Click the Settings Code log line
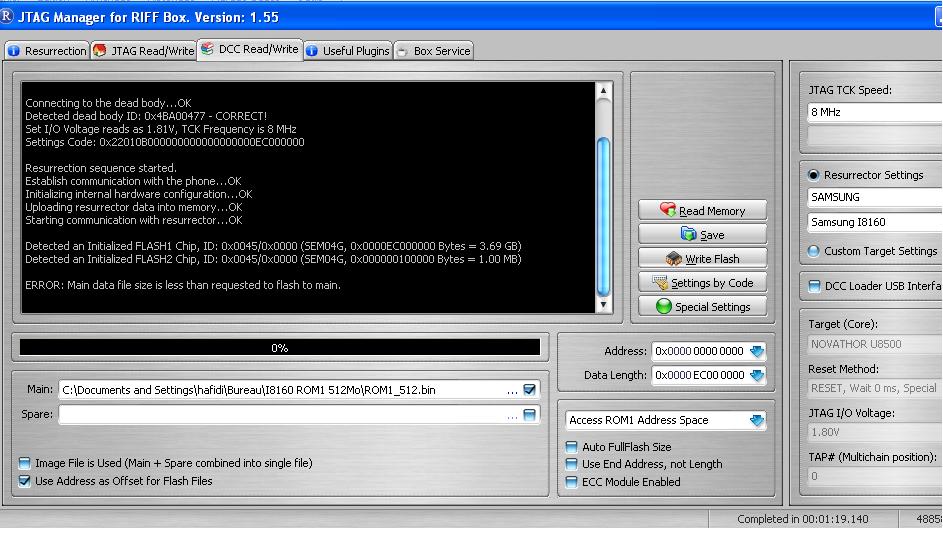943x533 pixels. pos(165,142)
